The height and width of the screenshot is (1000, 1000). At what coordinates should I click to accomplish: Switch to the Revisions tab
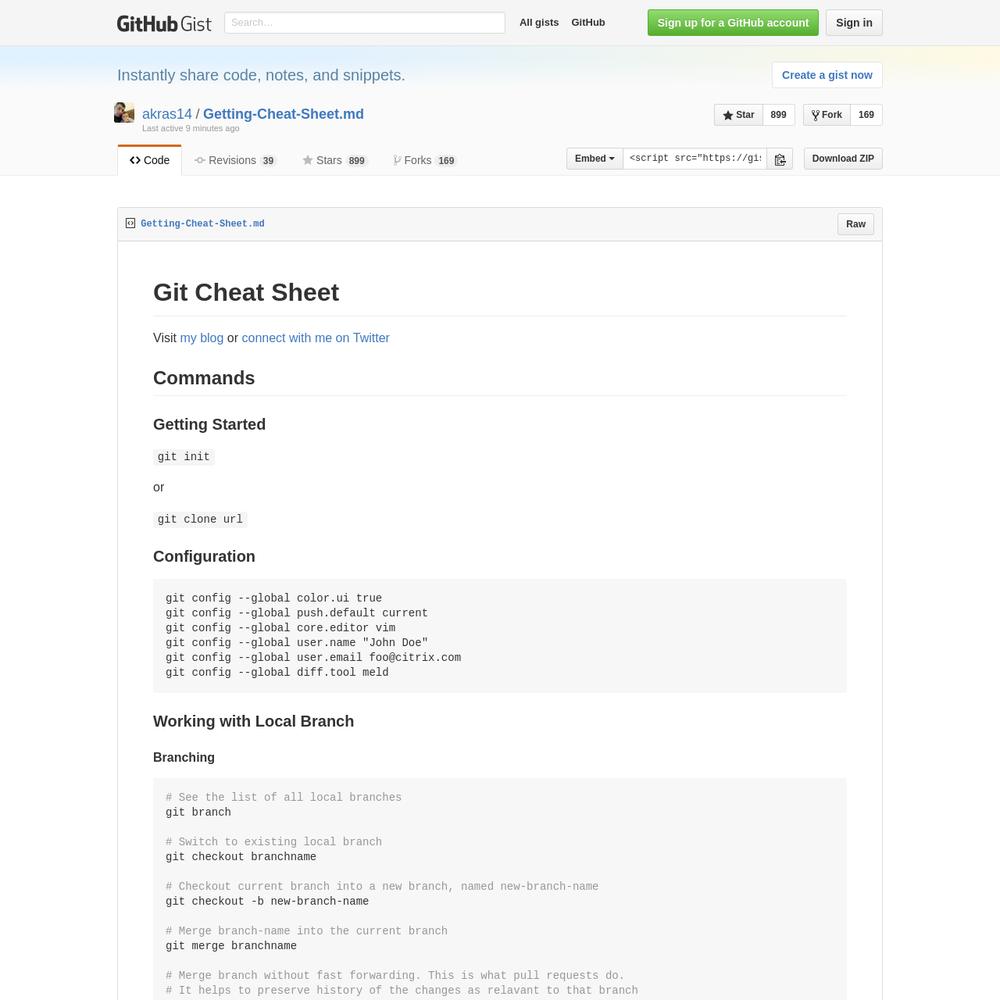pos(235,160)
